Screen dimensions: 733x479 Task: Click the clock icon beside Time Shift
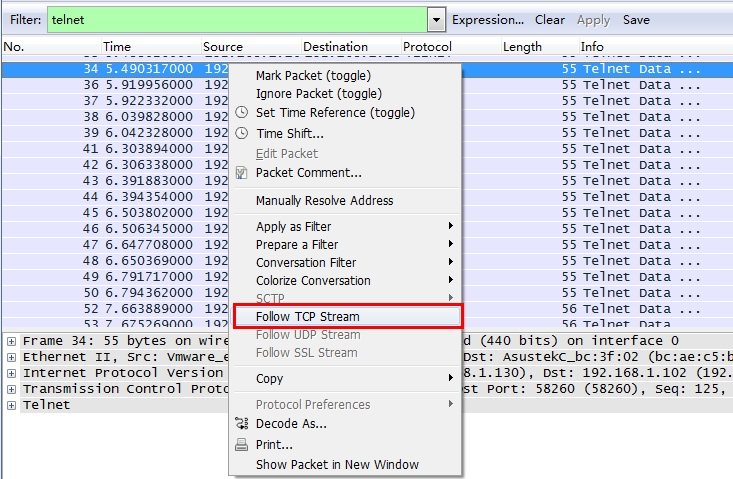coord(241,133)
